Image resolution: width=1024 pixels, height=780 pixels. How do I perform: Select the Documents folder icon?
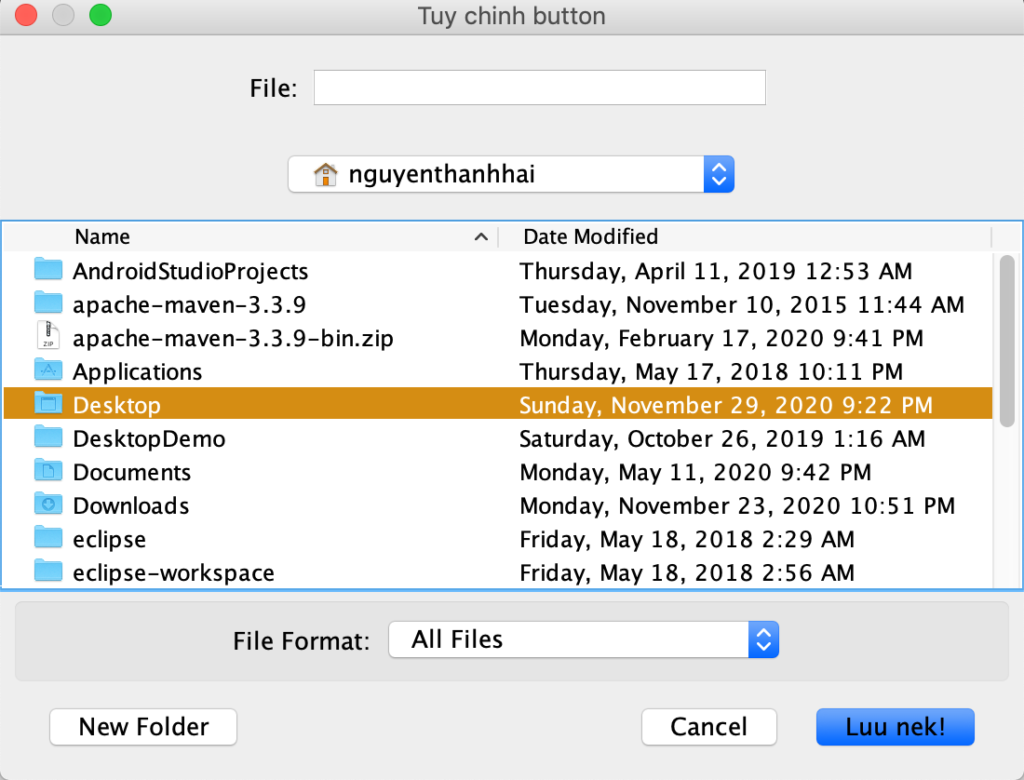point(49,472)
